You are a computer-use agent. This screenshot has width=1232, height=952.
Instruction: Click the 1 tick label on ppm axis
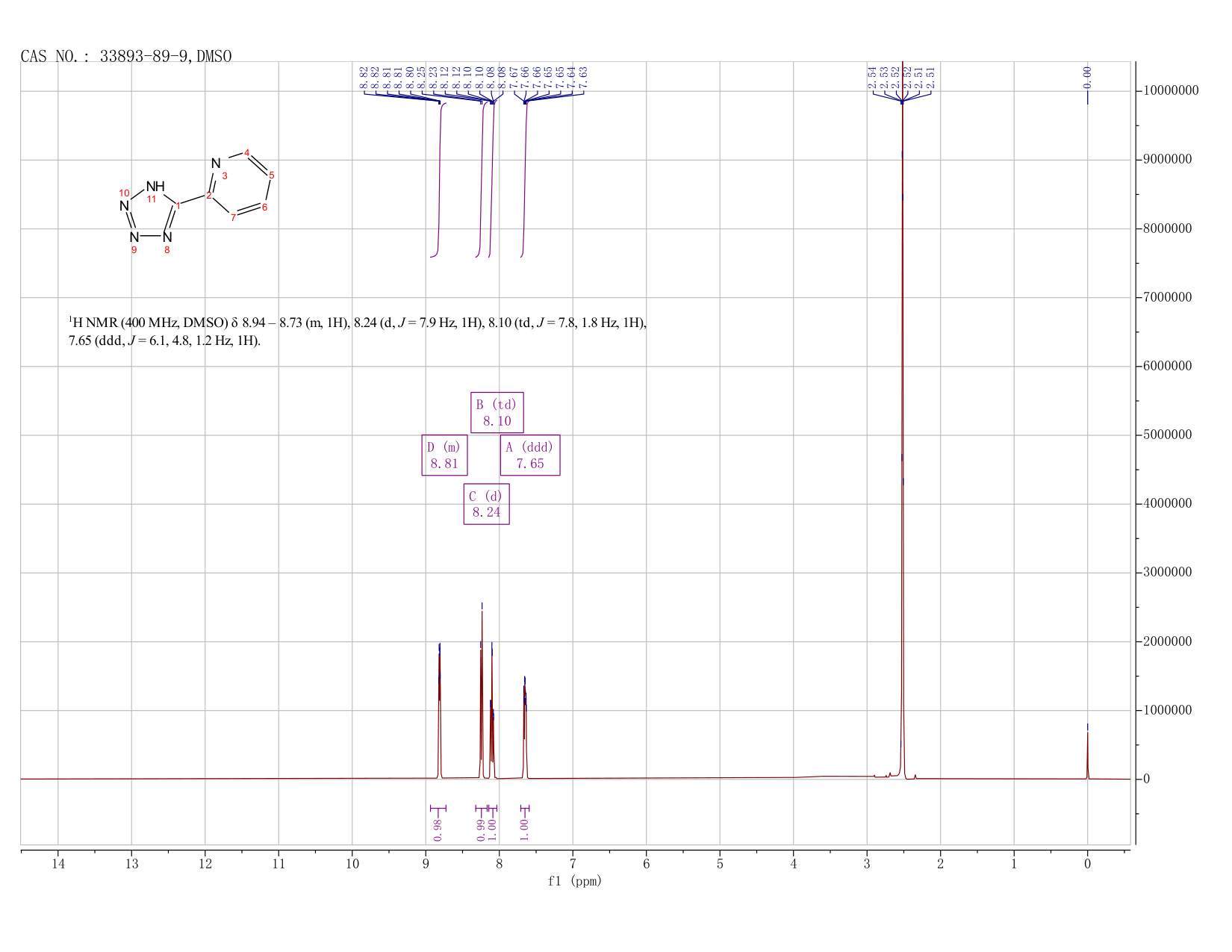coord(1014,864)
